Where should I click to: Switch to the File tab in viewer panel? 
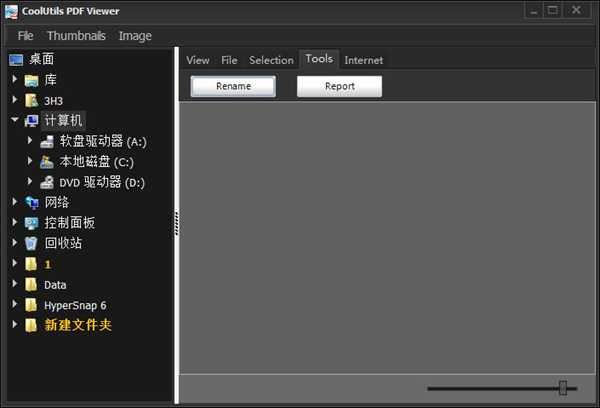[229, 60]
